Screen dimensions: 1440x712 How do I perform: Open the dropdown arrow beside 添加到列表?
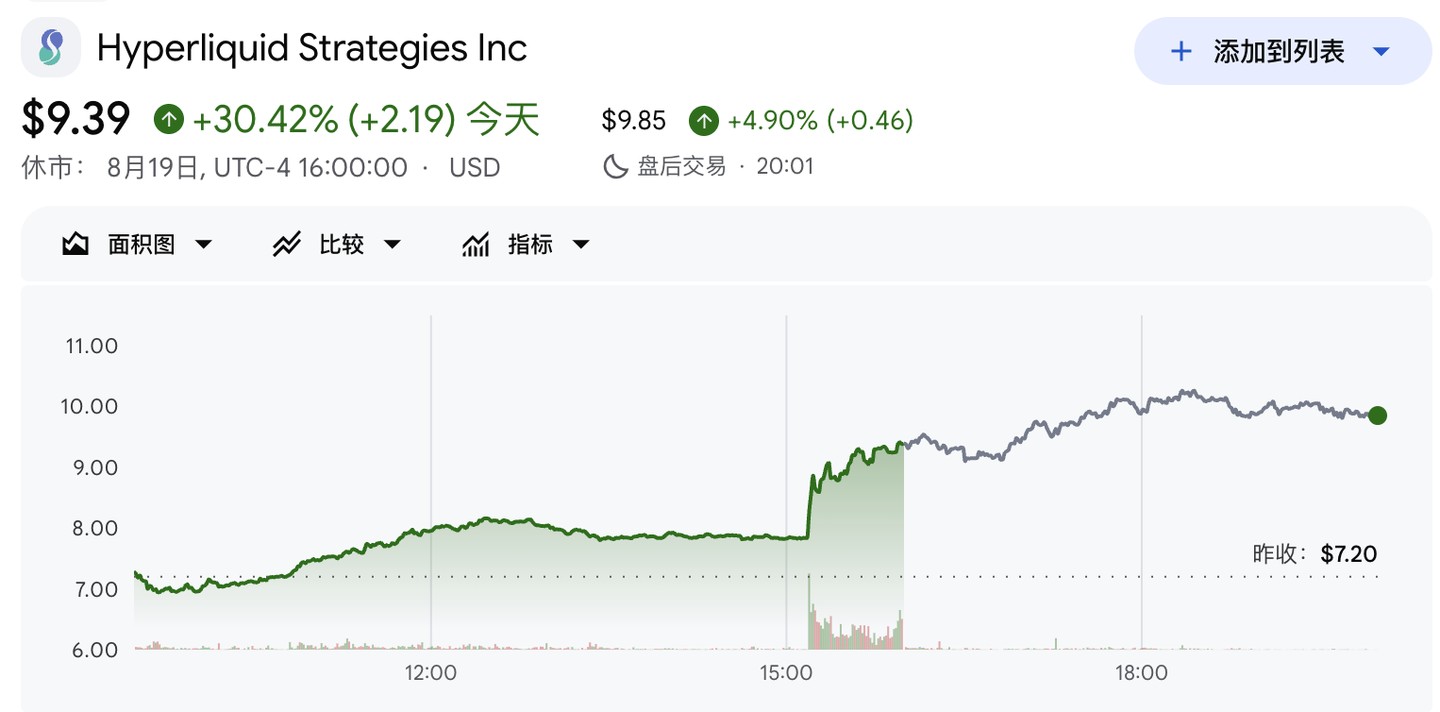[1381, 51]
